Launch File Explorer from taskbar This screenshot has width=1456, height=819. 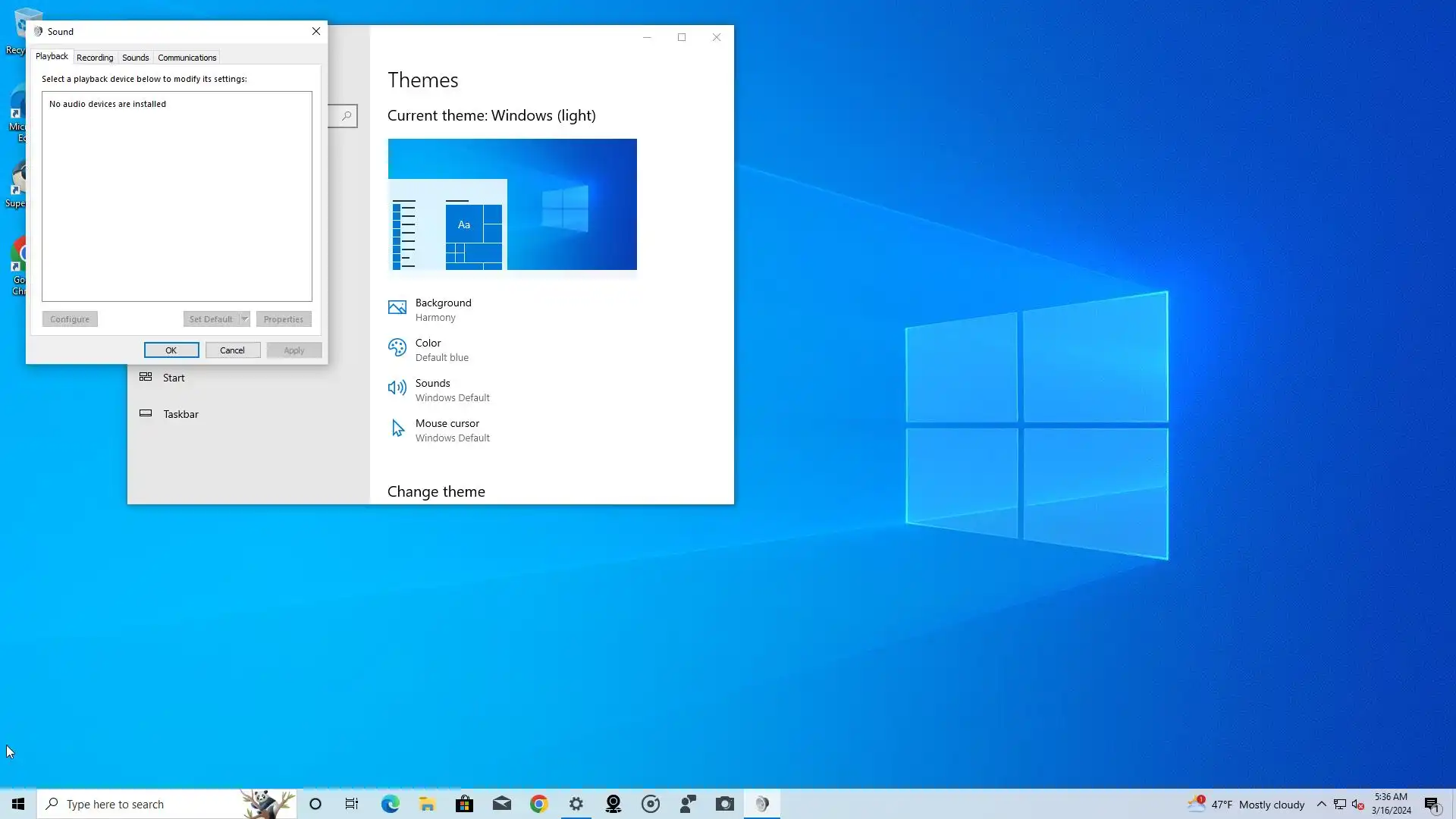[x=427, y=804]
